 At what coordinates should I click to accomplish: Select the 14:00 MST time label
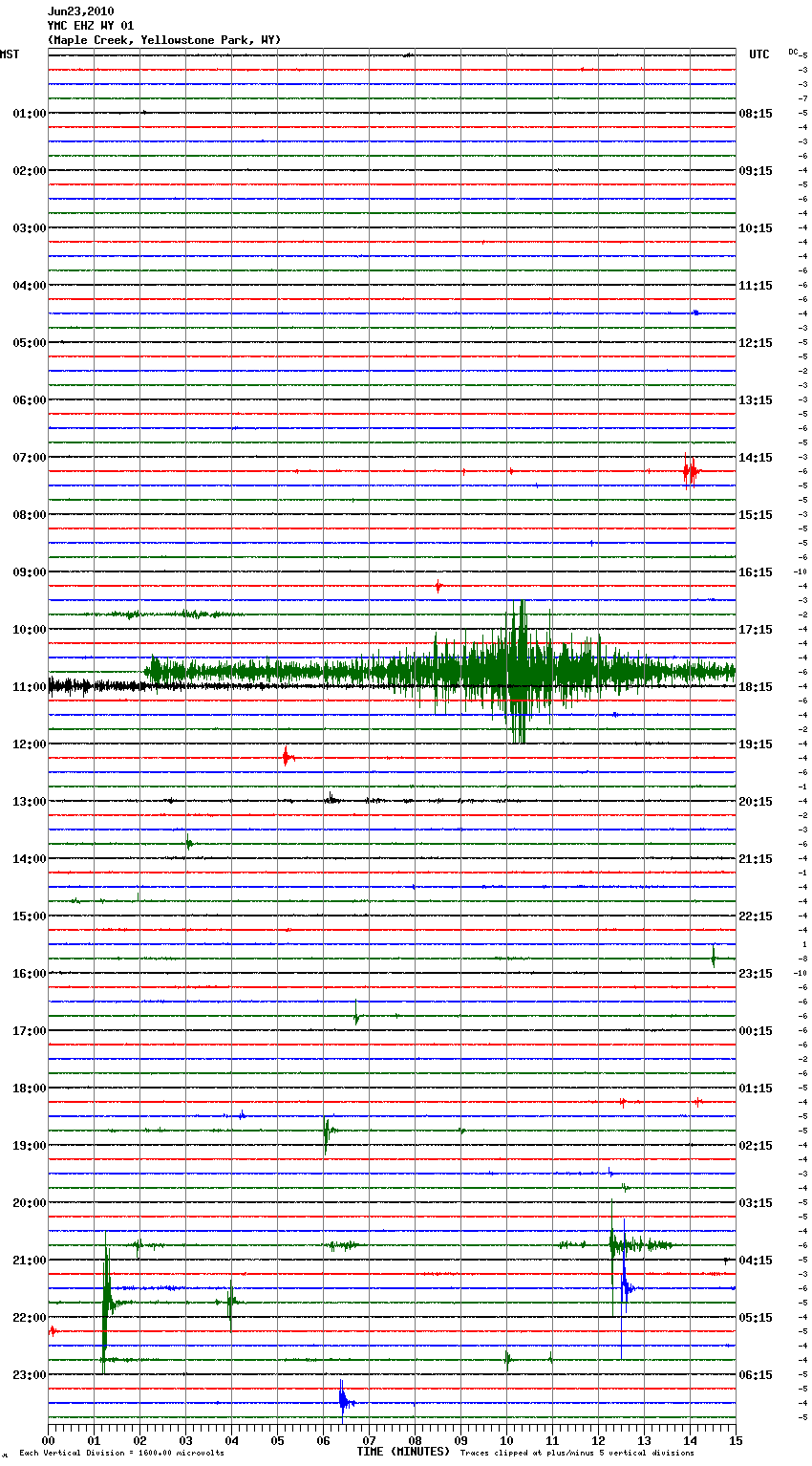pos(29,859)
